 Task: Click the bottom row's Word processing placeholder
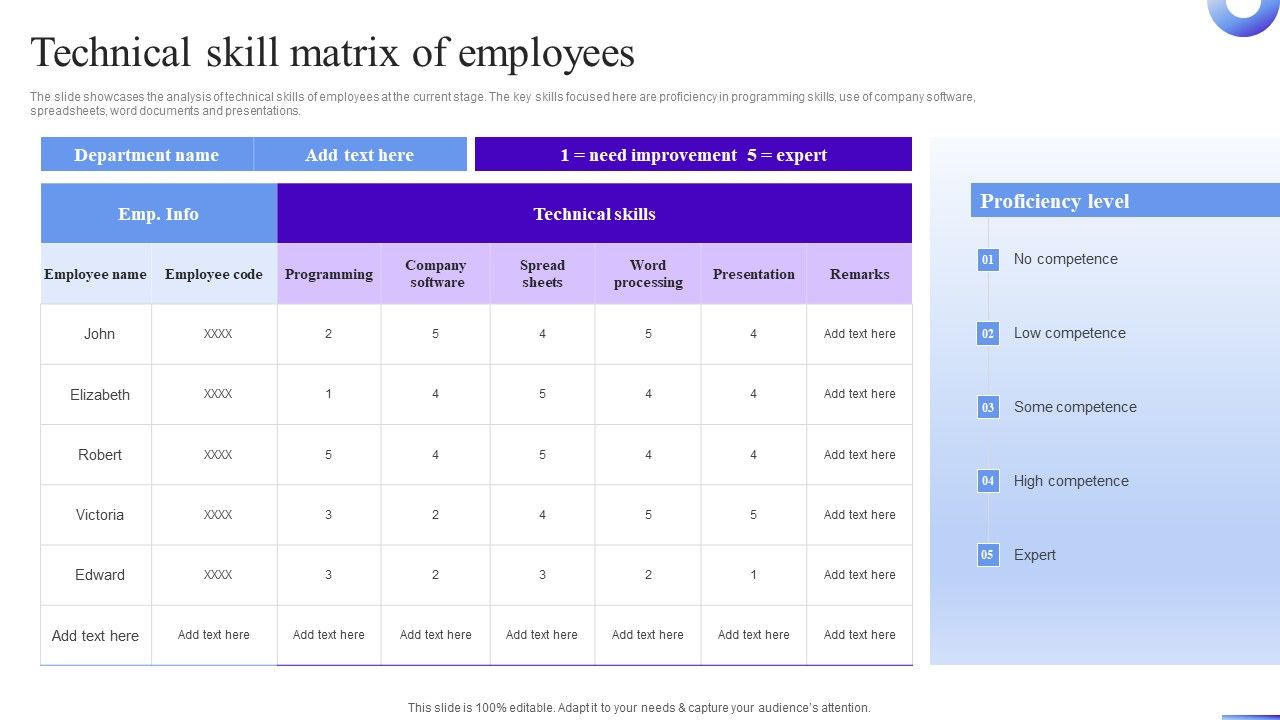click(x=648, y=635)
